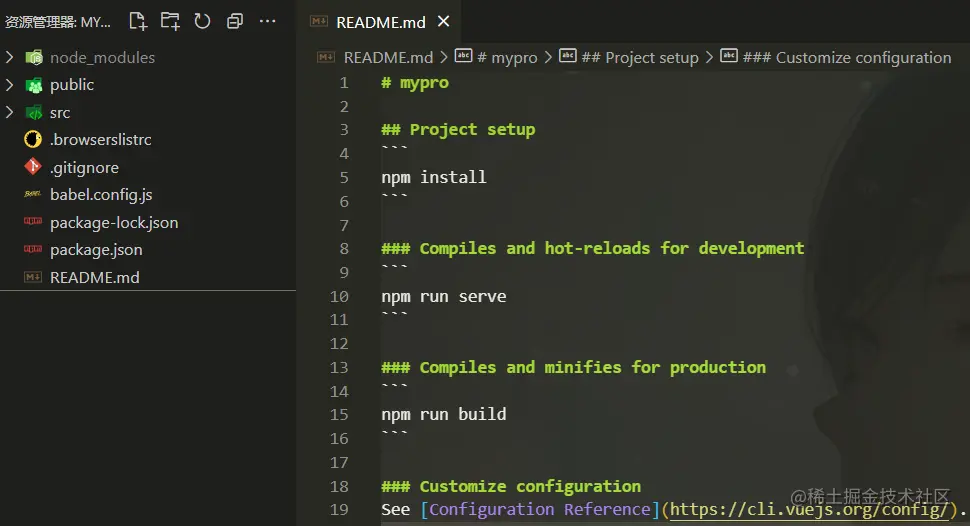Click README.md in the breadcrumb
970x526 pixels.
click(388, 58)
